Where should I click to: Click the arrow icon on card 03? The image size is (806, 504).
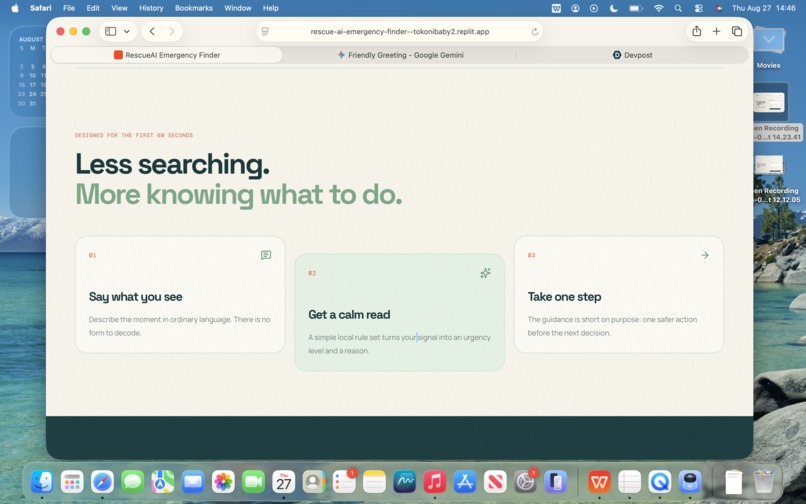705,255
